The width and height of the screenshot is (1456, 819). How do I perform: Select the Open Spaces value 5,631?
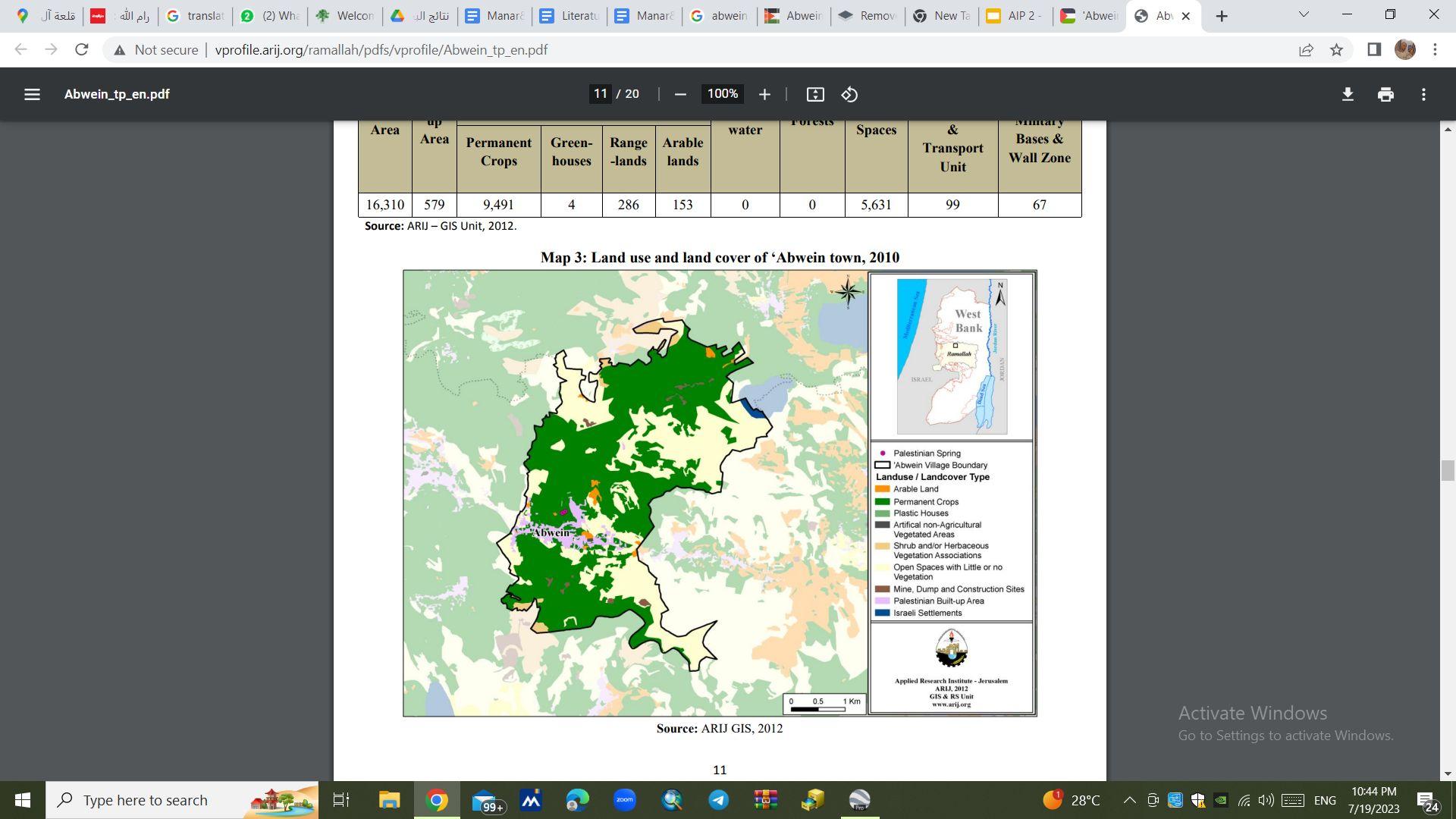click(876, 205)
